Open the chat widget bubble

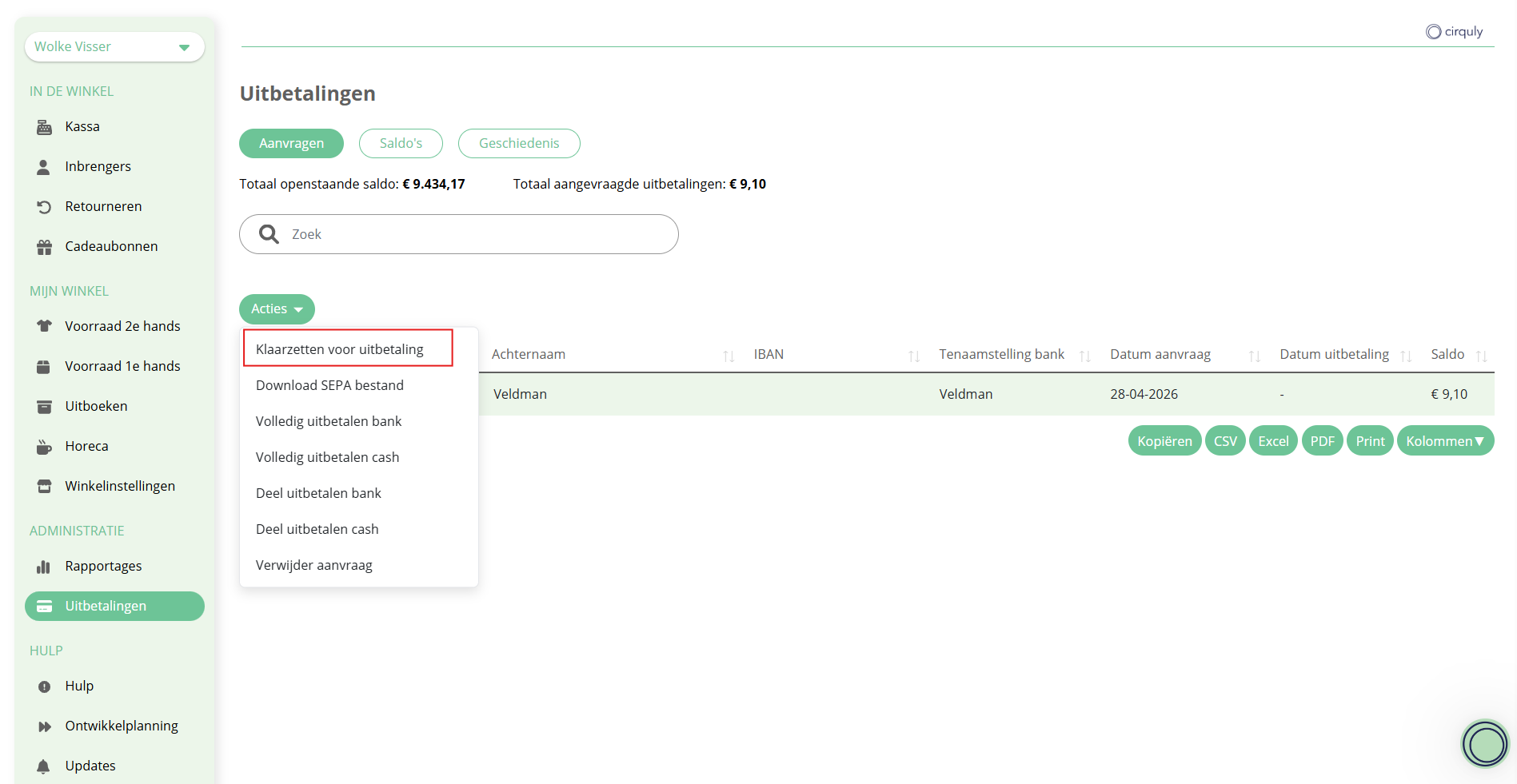click(x=1486, y=743)
